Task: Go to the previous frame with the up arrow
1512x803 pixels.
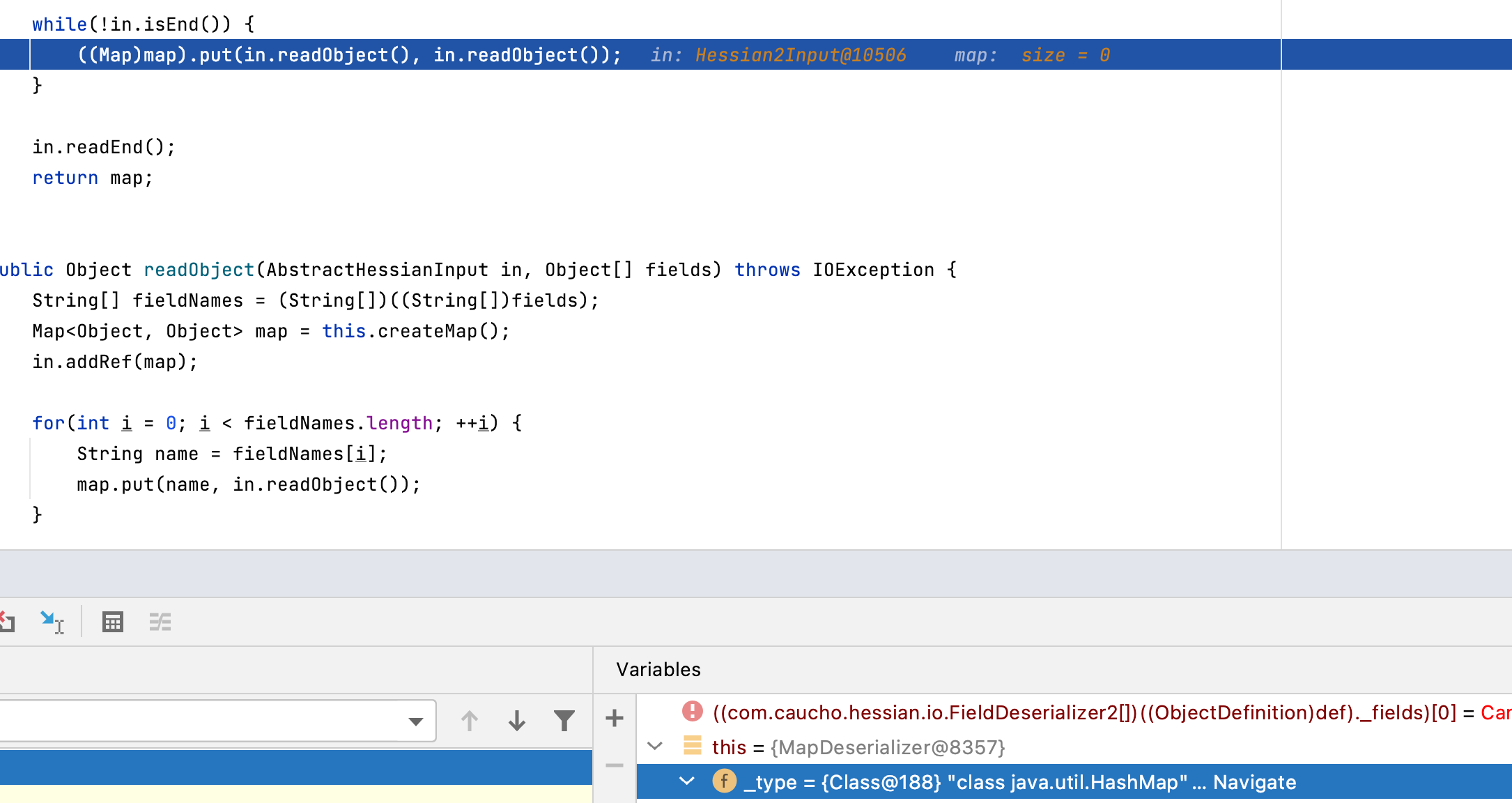Action: coord(469,720)
